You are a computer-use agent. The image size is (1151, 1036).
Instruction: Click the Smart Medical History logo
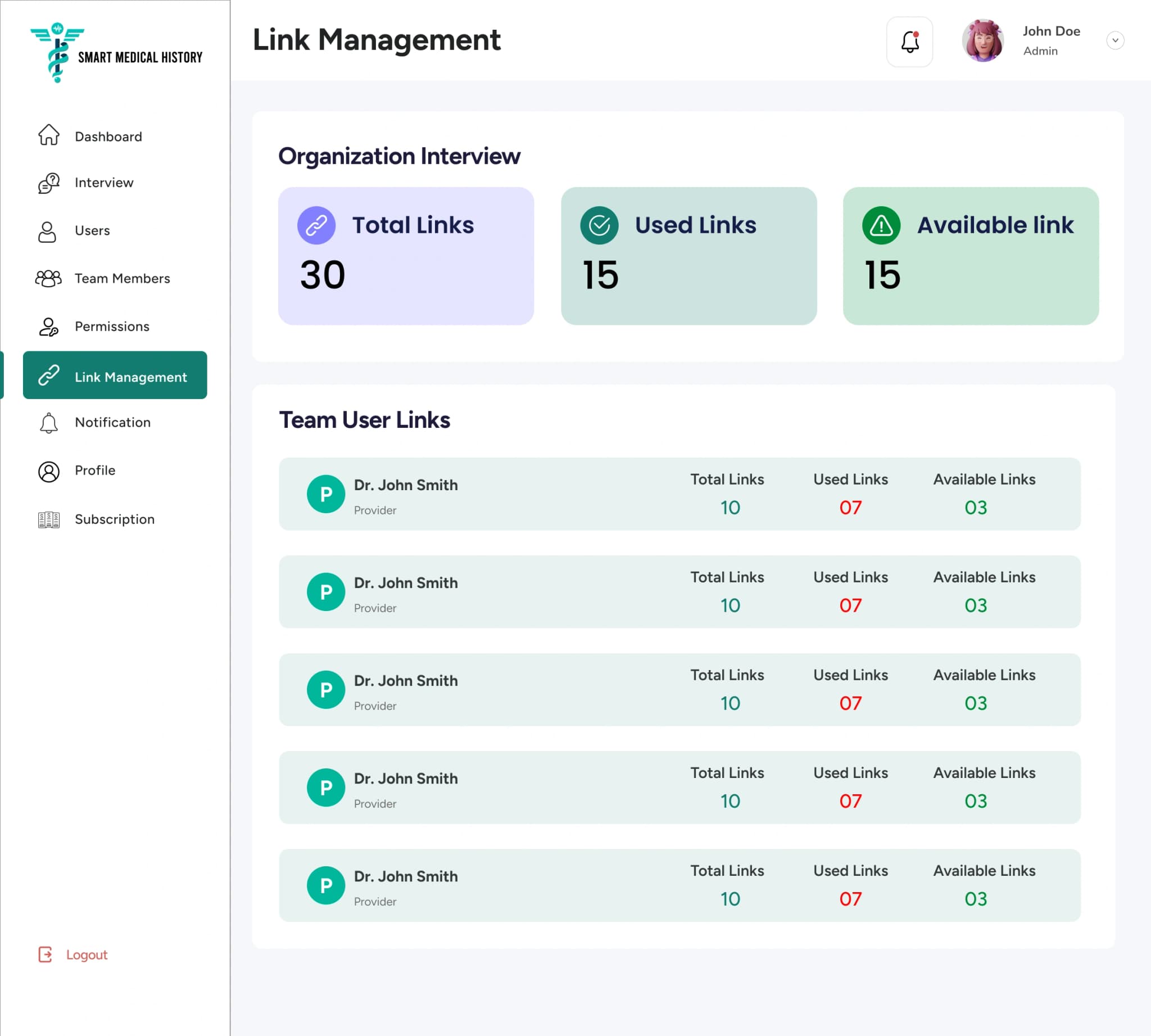point(116,52)
